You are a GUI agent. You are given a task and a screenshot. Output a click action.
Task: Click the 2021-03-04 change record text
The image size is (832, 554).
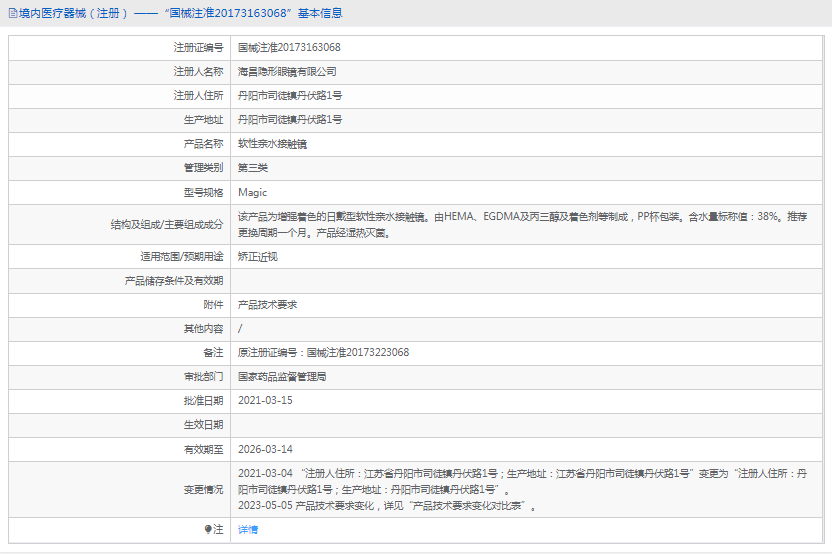tap(523, 481)
